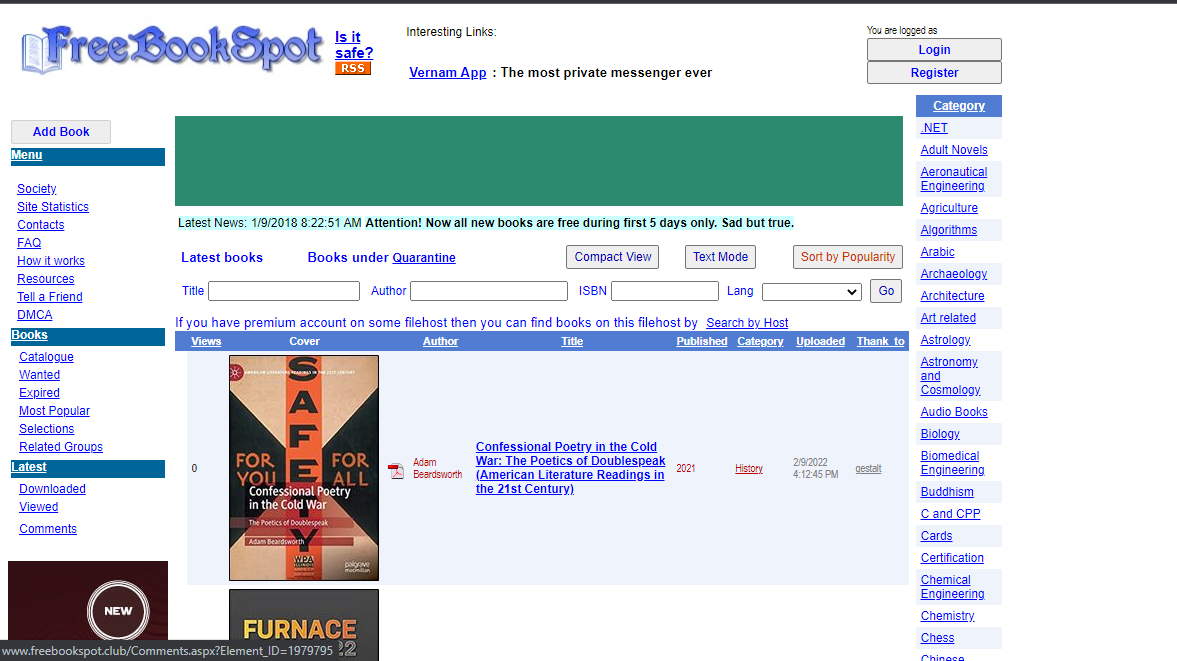Open the Chess category
Screen dimensions: 1177x661
[x=938, y=638]
